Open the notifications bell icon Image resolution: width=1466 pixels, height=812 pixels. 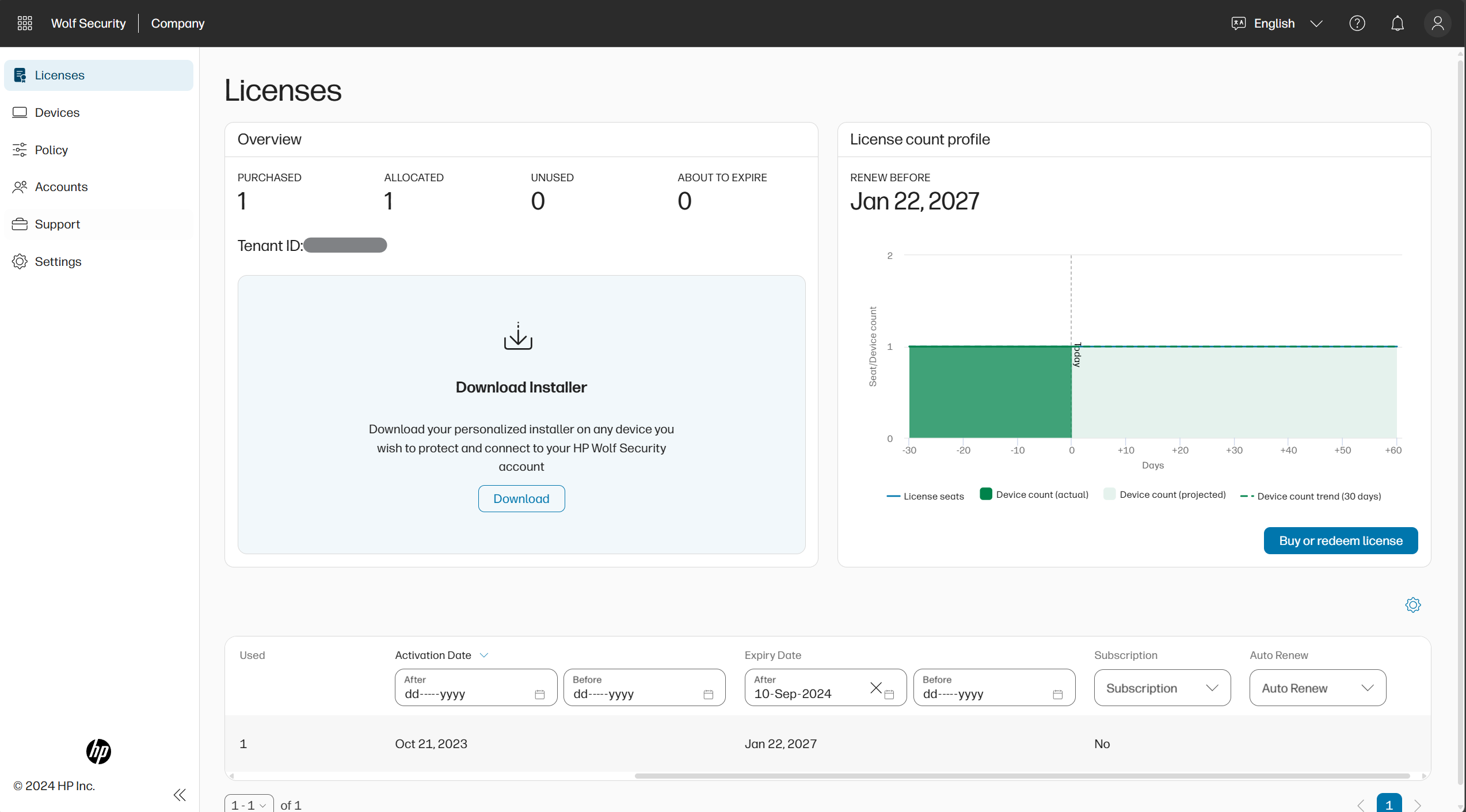click(x=1397, y=23)
